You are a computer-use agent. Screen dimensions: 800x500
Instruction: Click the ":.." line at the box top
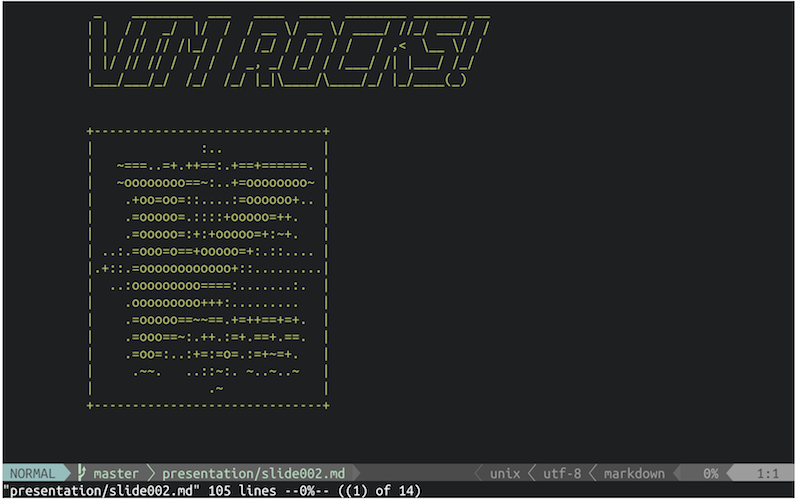pos(212,150)
